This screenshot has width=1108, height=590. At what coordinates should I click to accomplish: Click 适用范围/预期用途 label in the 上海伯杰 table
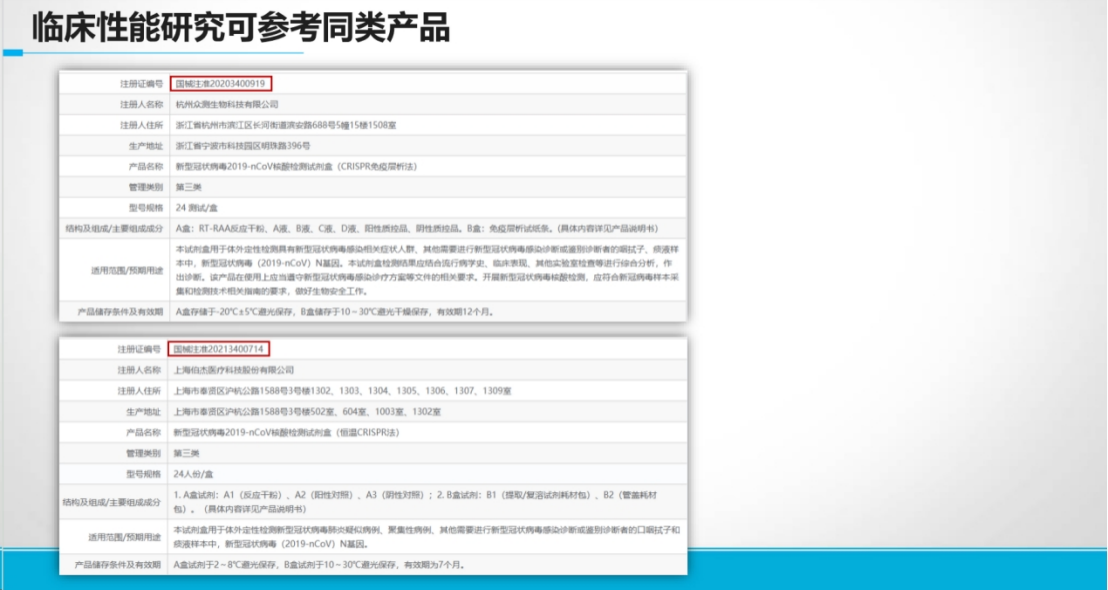pyautogui.click(x=125, y=538)
